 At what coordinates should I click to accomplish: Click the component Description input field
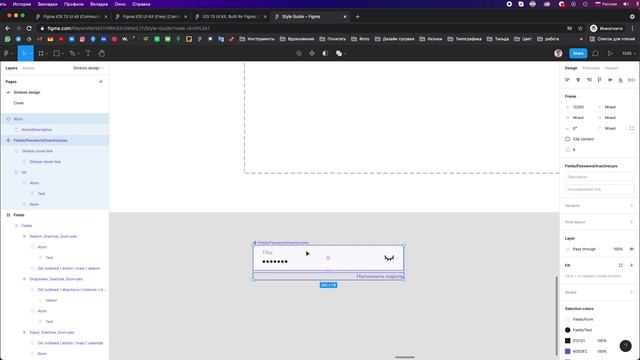click(599, 177)
